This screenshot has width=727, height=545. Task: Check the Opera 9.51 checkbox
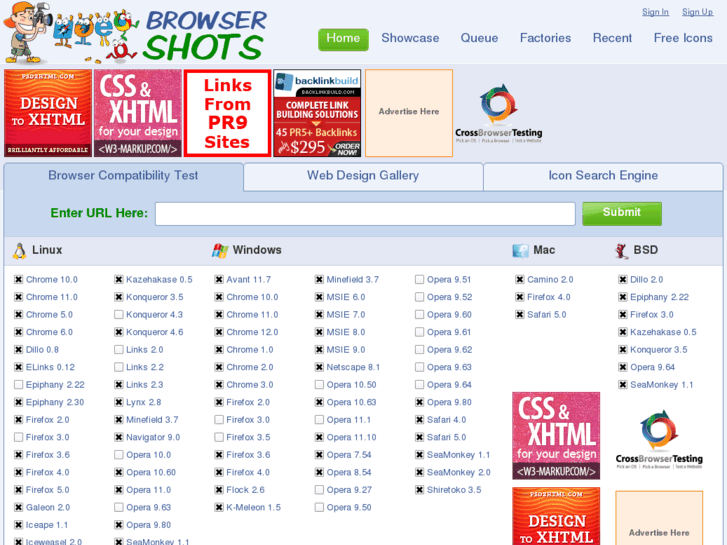[419, 280]
